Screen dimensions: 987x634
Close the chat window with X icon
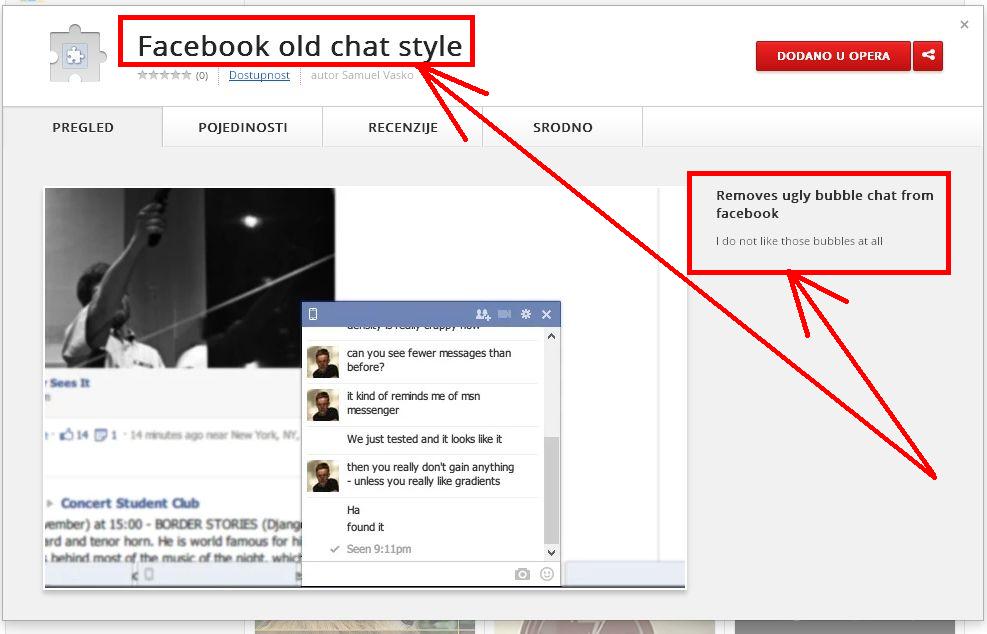pyautogui.click(x=546, y=314)
